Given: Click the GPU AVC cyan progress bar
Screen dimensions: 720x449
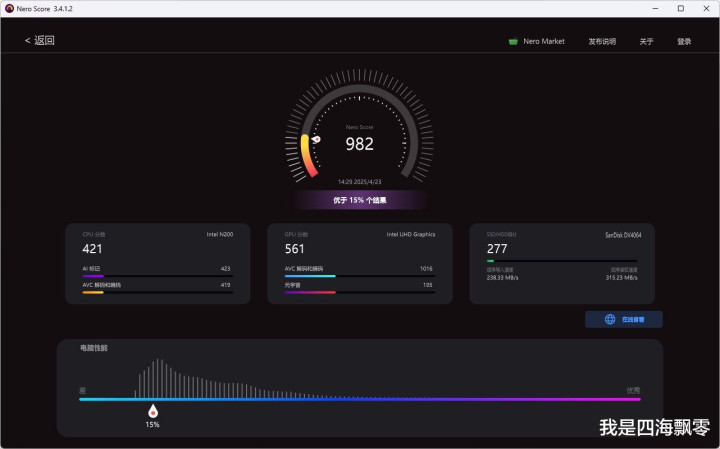Looking at the screenshot, I should (x=360, y=276).
